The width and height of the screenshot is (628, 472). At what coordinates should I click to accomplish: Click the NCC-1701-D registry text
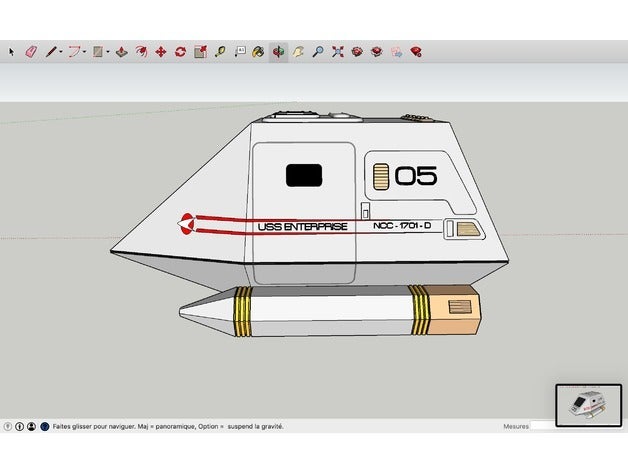(x=402, y=226)
